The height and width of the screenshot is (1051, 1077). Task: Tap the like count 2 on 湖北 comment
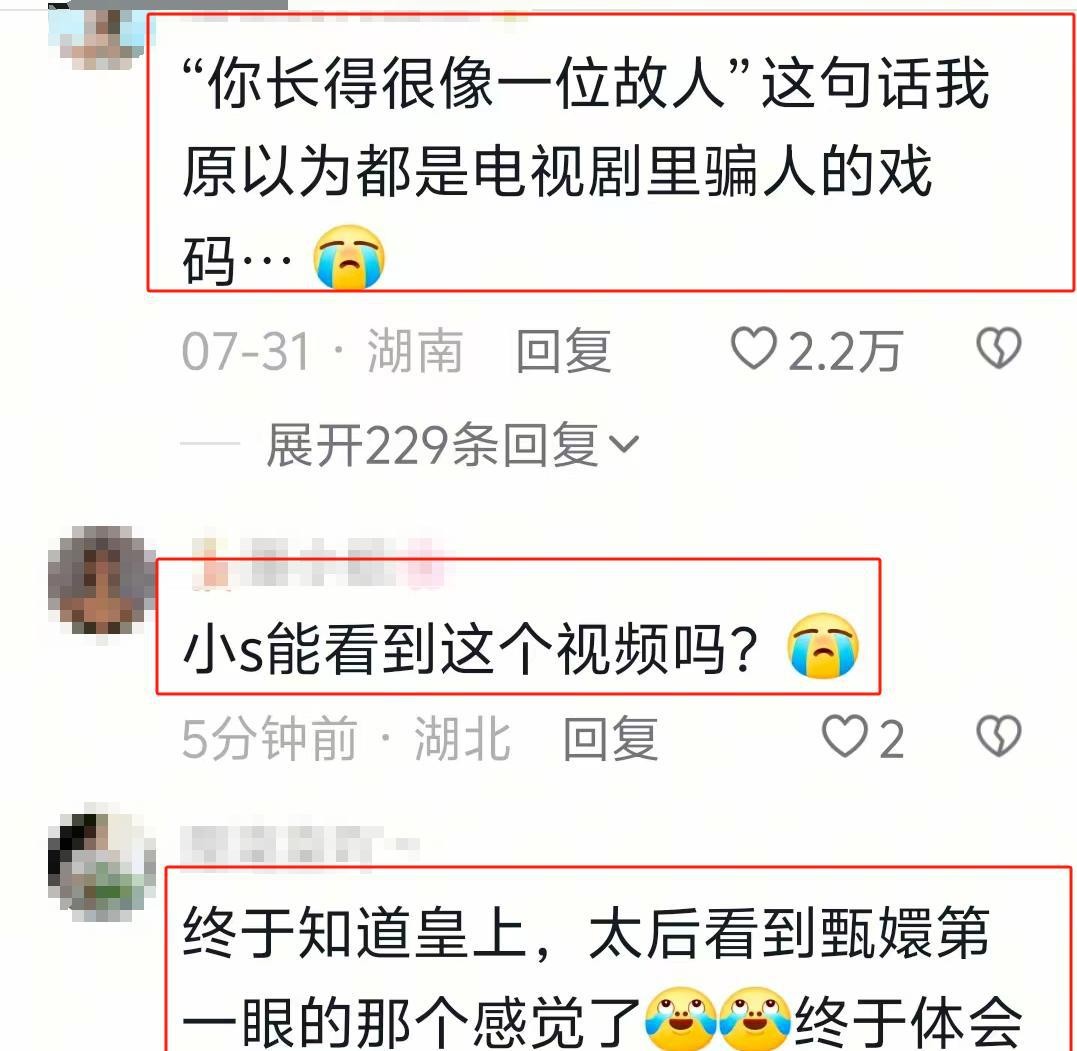[892, 740]
